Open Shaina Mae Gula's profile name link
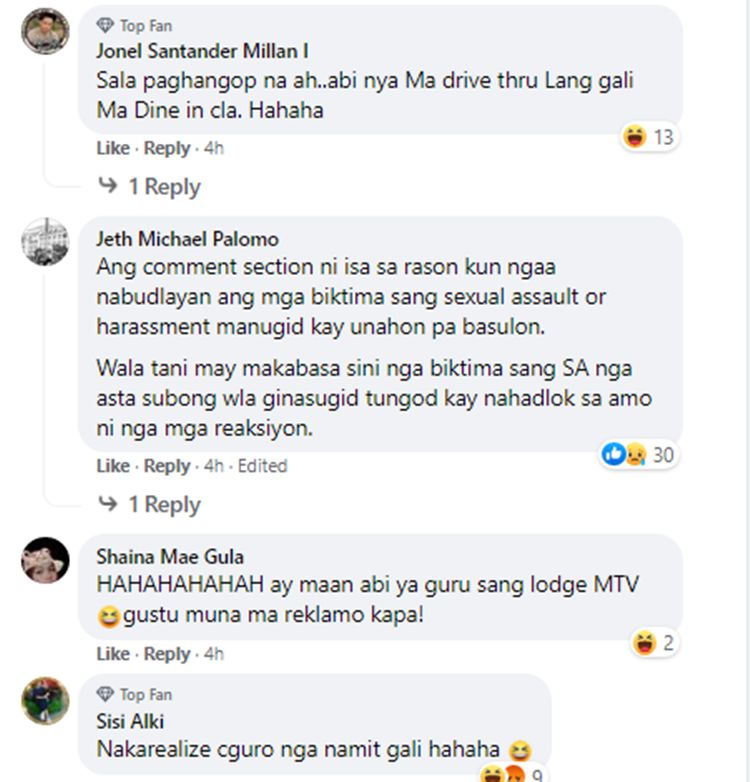 [169, 557]
